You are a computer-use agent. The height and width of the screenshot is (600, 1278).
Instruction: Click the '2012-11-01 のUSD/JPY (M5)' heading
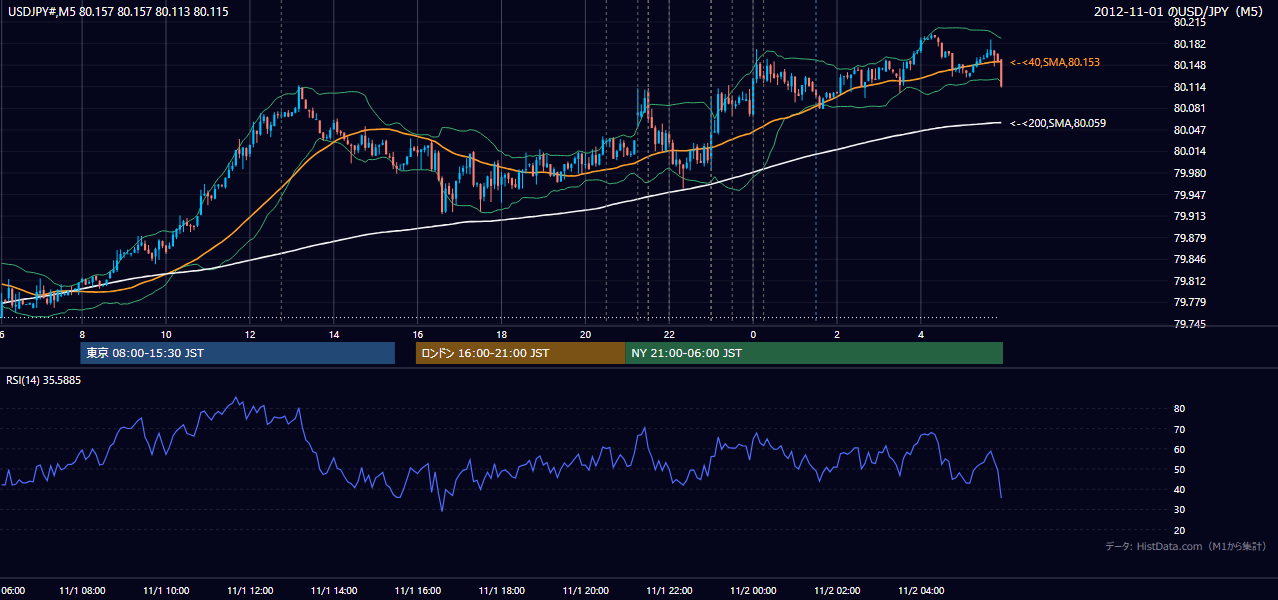[1180, 11]
